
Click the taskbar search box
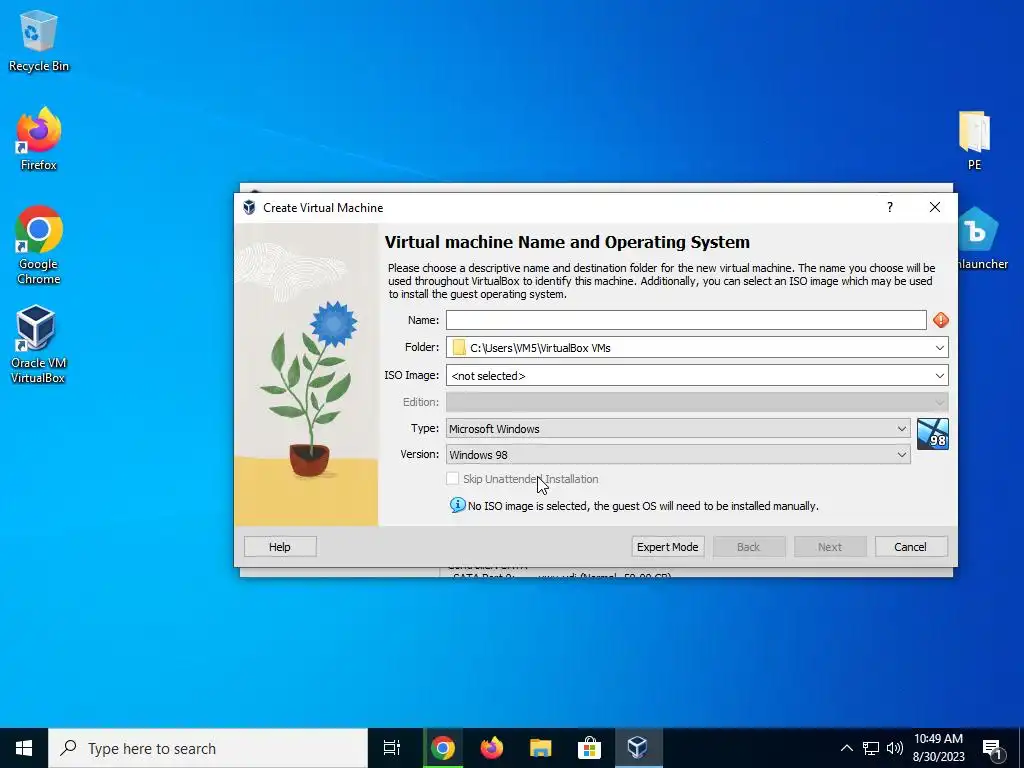tap(208, 748)
